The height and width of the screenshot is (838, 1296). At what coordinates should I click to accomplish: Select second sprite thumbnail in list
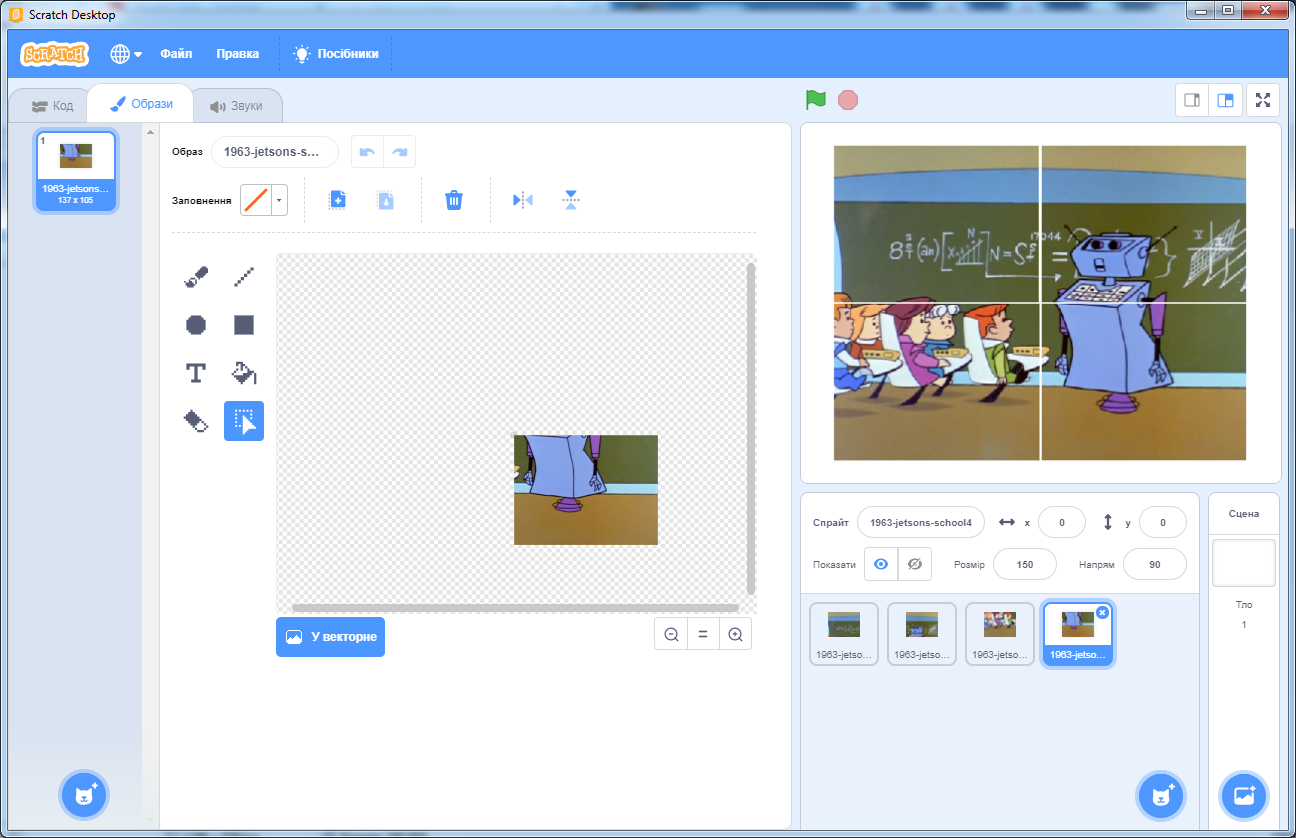(x=922, y=634)
